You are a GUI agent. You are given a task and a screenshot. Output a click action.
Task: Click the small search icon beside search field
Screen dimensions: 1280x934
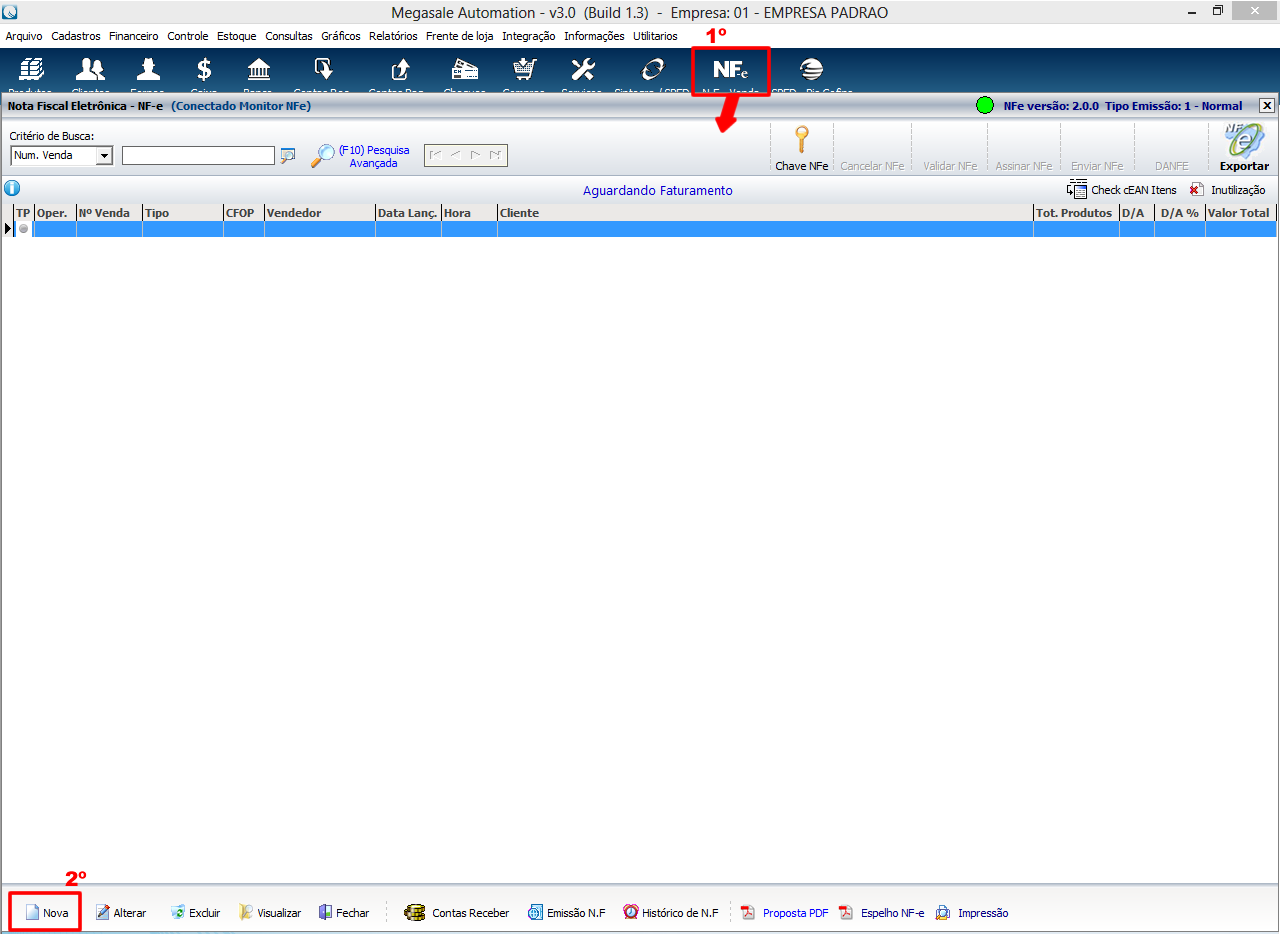point(288,155)
